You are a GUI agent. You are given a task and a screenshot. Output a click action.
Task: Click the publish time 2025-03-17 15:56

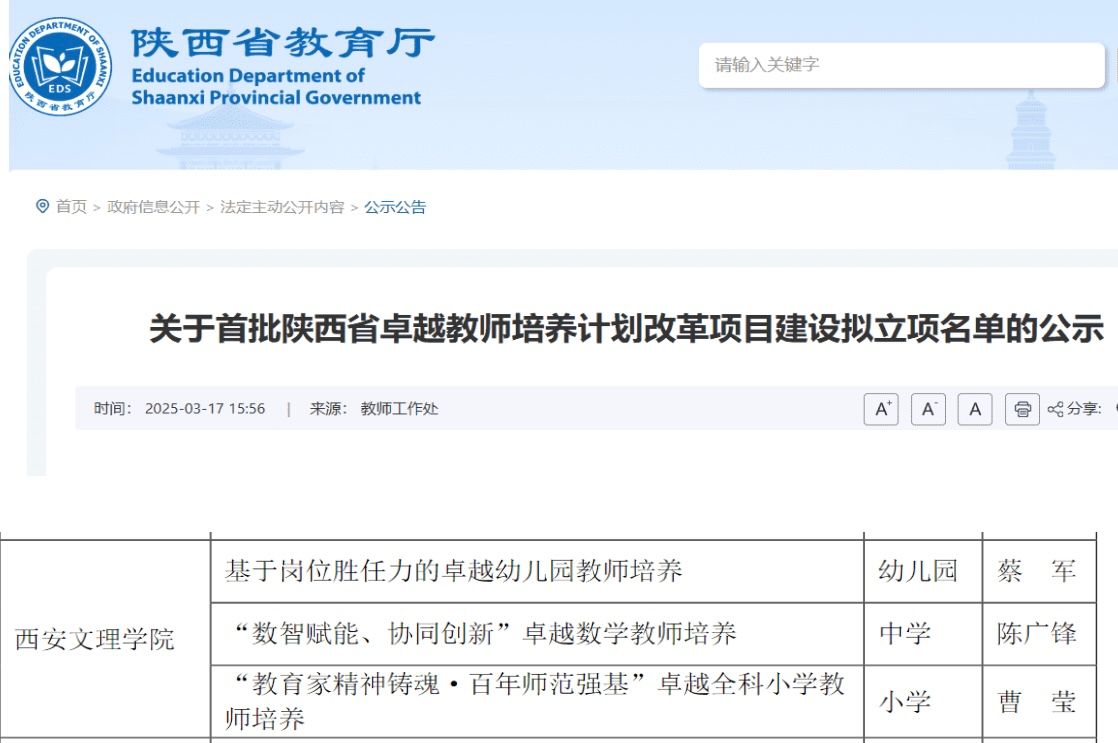click(x=205, y=409)
